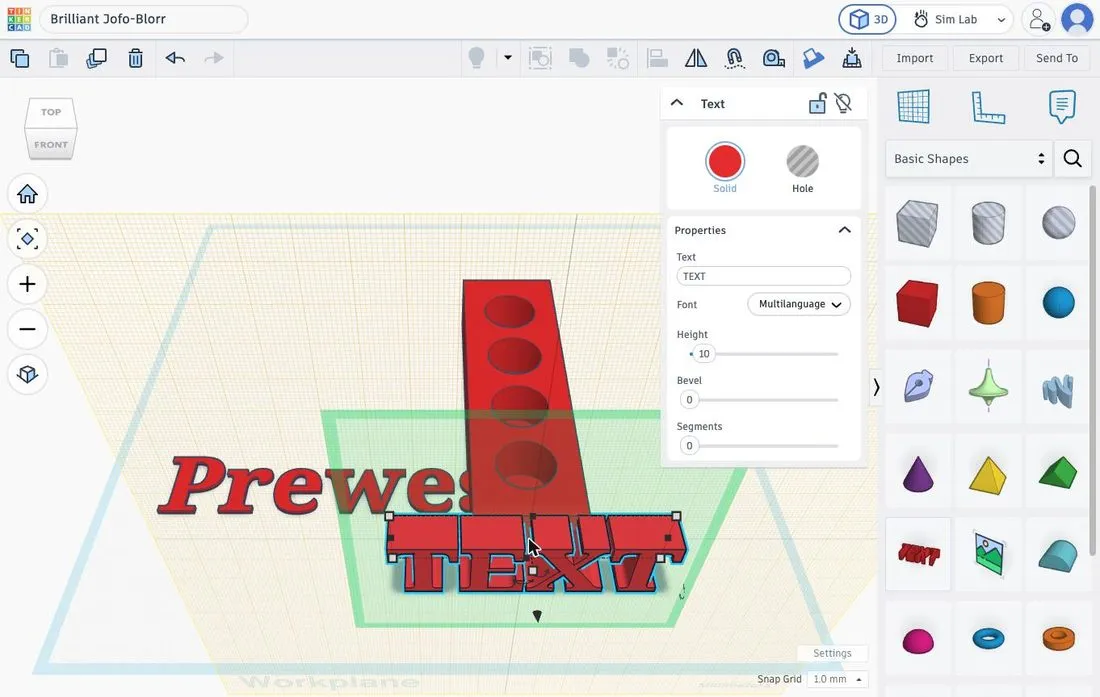Click the Duplicate and repeat icon
This screenshot has width=1100, height=697.
pyautogui.click(x=96, y=58)
